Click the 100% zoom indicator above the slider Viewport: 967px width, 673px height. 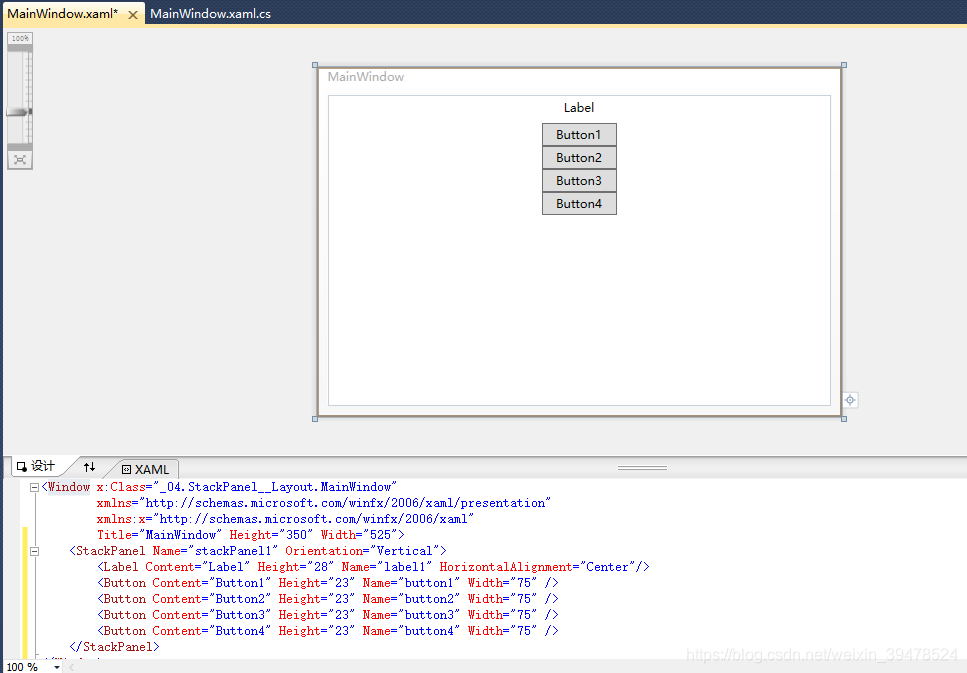click(x=20, y=38)
